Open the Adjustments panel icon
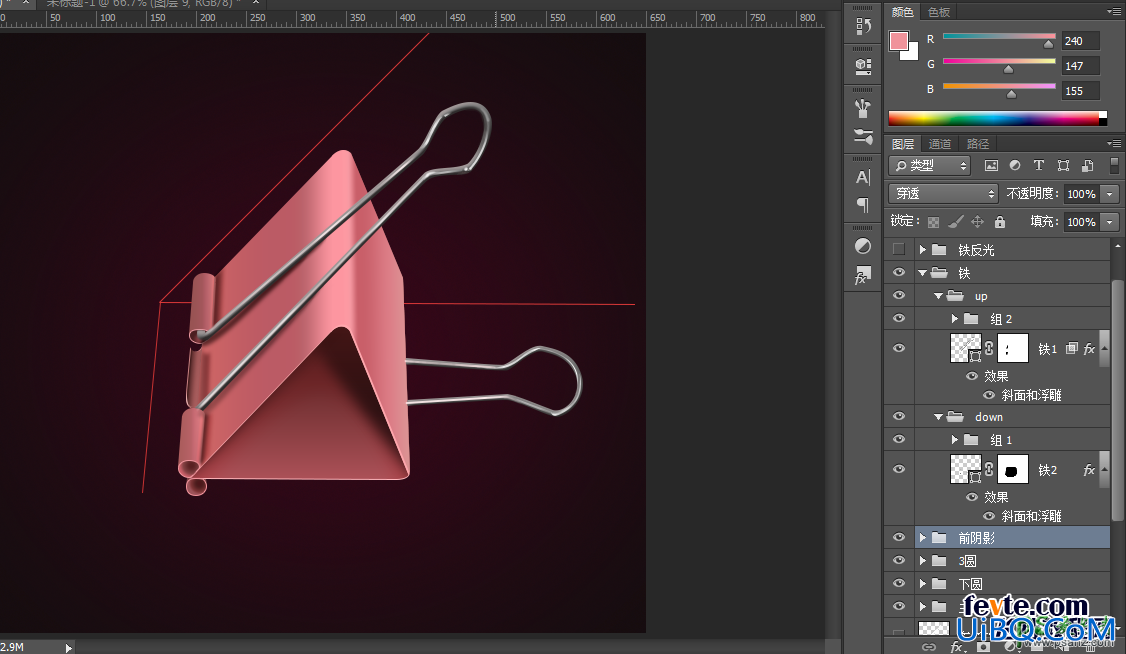 (x=863, y=246)
